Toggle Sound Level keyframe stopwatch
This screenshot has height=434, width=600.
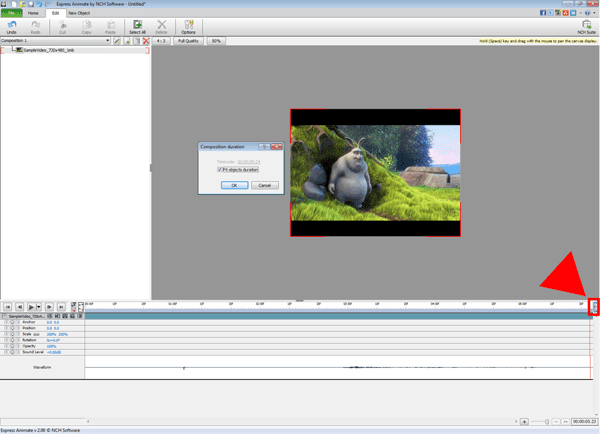tap(12, 352)
